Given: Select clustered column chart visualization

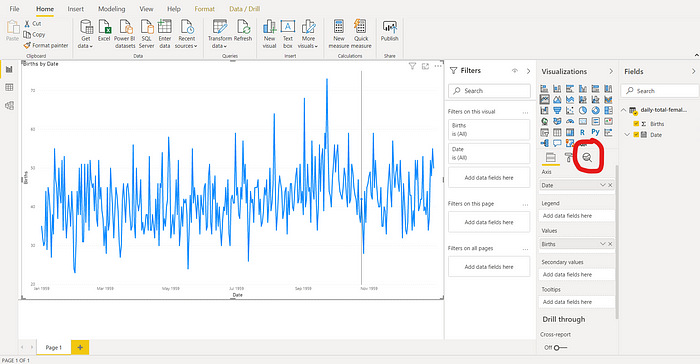Looking at the screenshot, I should tap(583, 88).
